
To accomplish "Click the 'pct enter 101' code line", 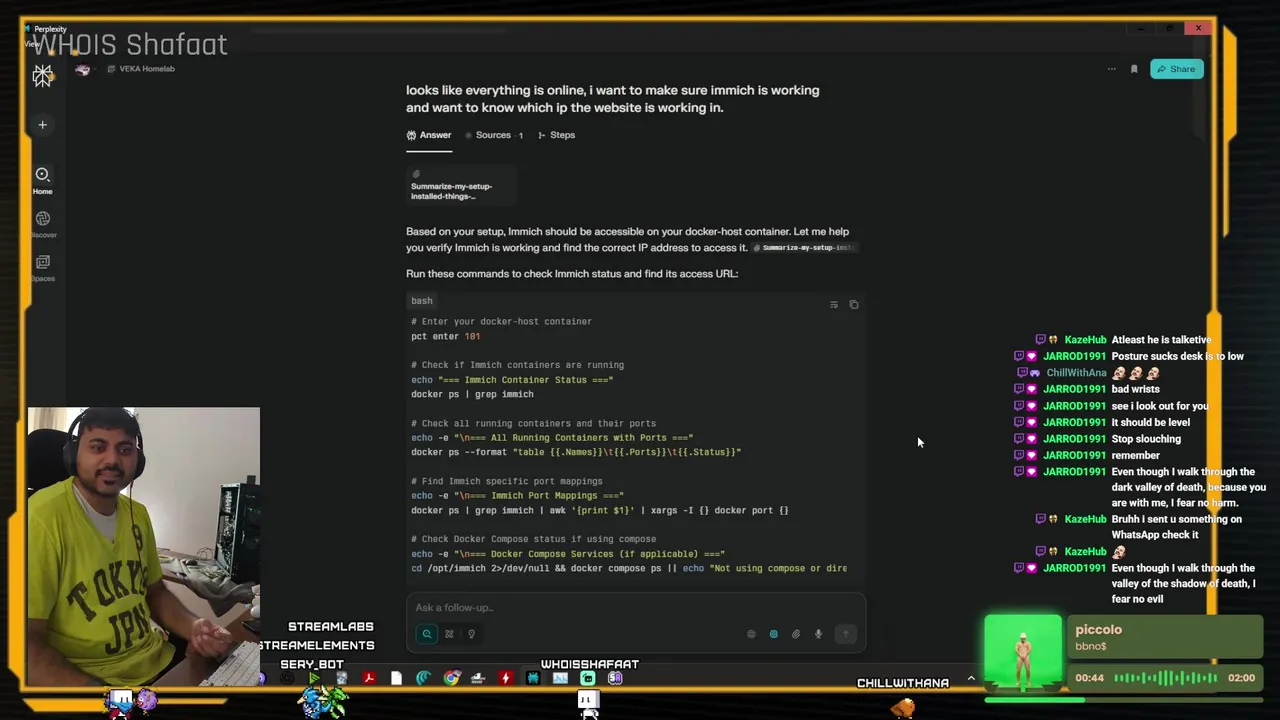I will [446, 337].
